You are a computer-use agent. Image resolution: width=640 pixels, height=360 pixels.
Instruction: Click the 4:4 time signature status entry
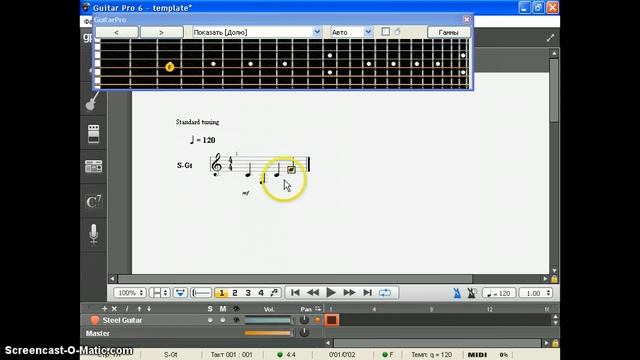[x=287, y=355]
